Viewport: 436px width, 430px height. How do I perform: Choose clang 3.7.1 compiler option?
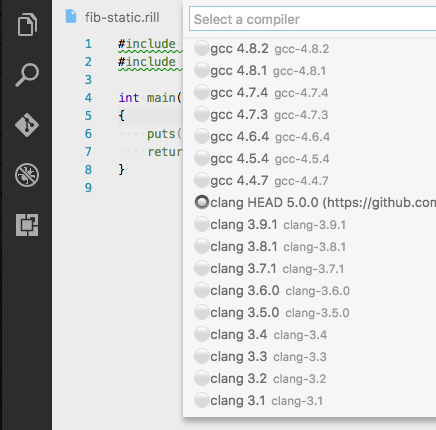pos(309,269)
